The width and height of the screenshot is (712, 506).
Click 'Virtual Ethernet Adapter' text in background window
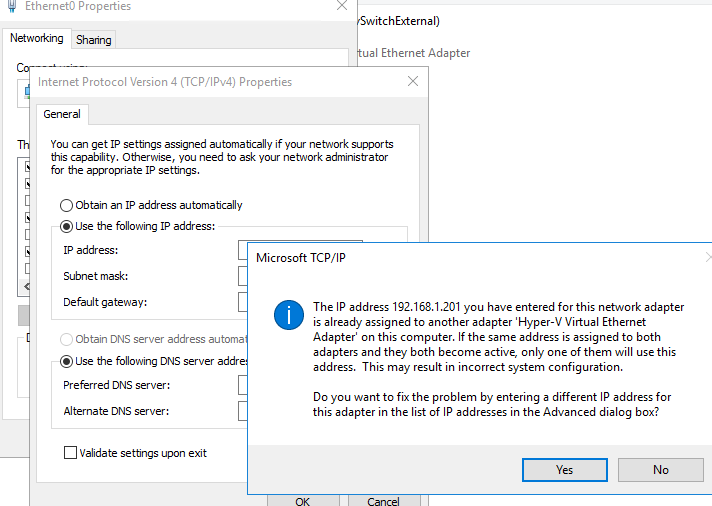tap(414, 53)
